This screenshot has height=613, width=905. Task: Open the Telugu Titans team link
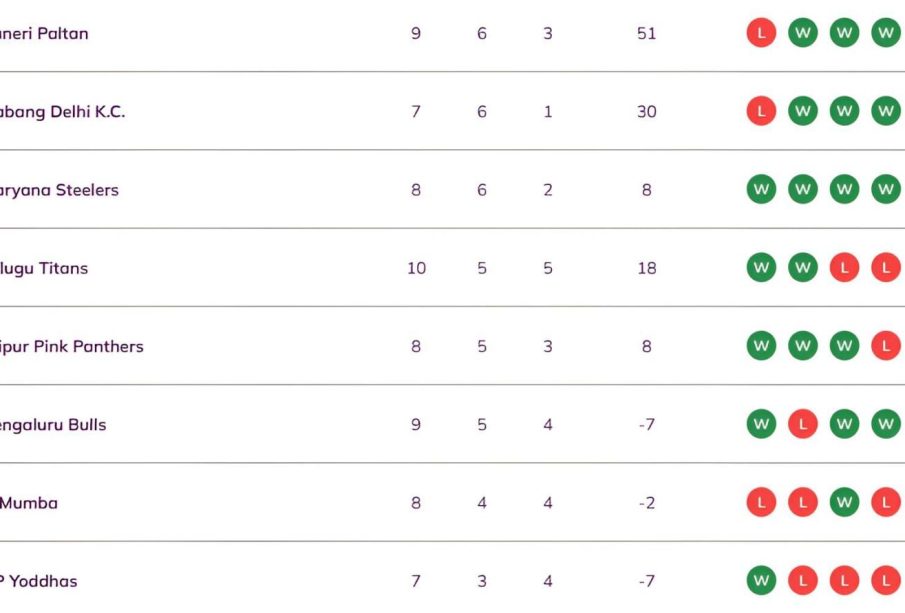coord(44,267)
